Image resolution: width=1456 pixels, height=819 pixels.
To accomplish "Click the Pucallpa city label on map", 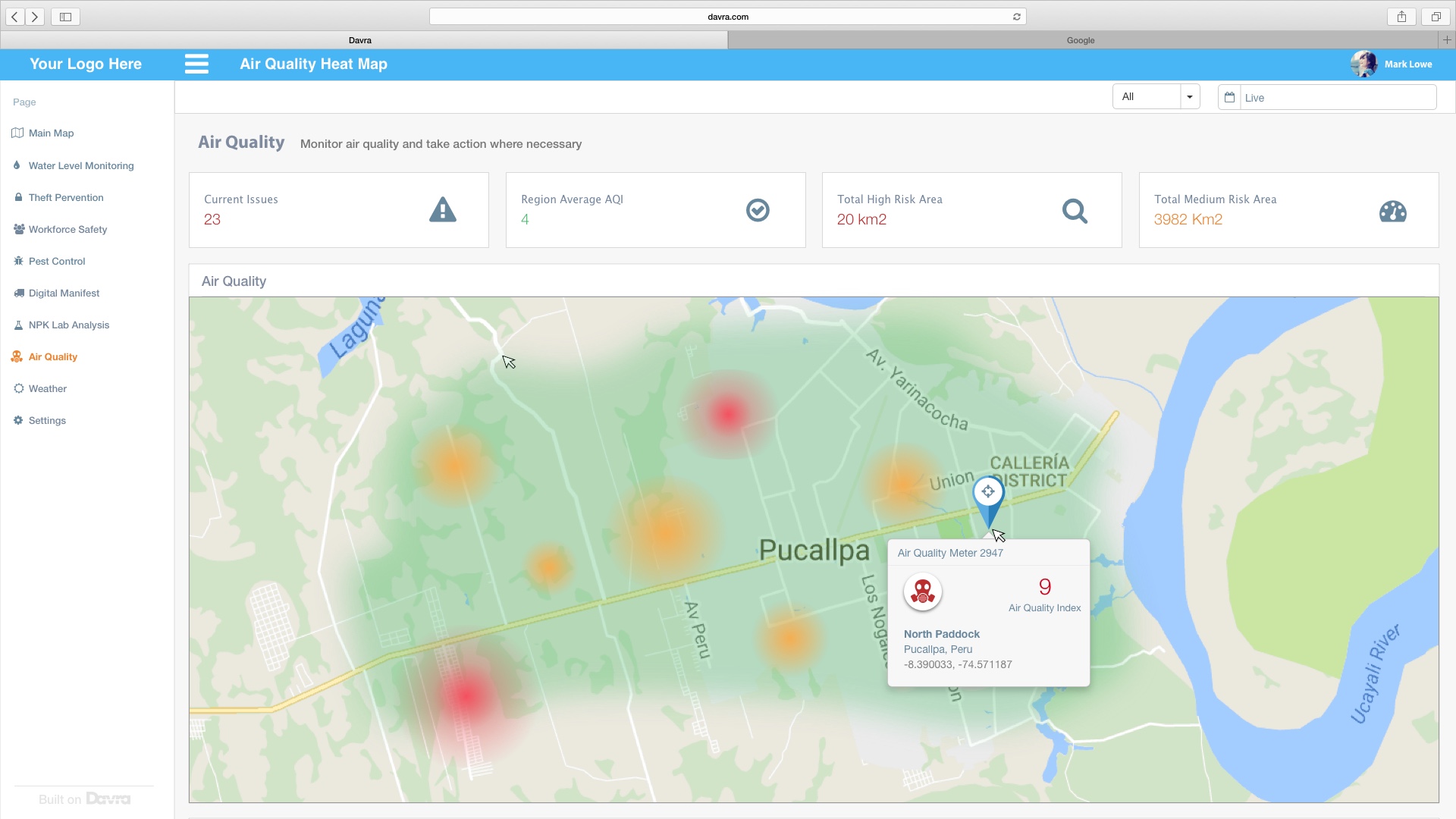I will click(814, 550).
